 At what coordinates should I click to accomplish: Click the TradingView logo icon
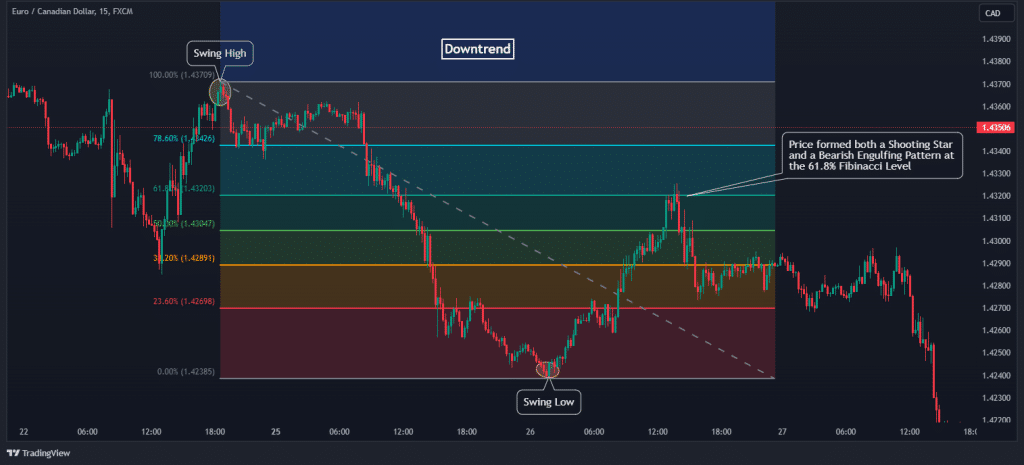click(15, 451)
